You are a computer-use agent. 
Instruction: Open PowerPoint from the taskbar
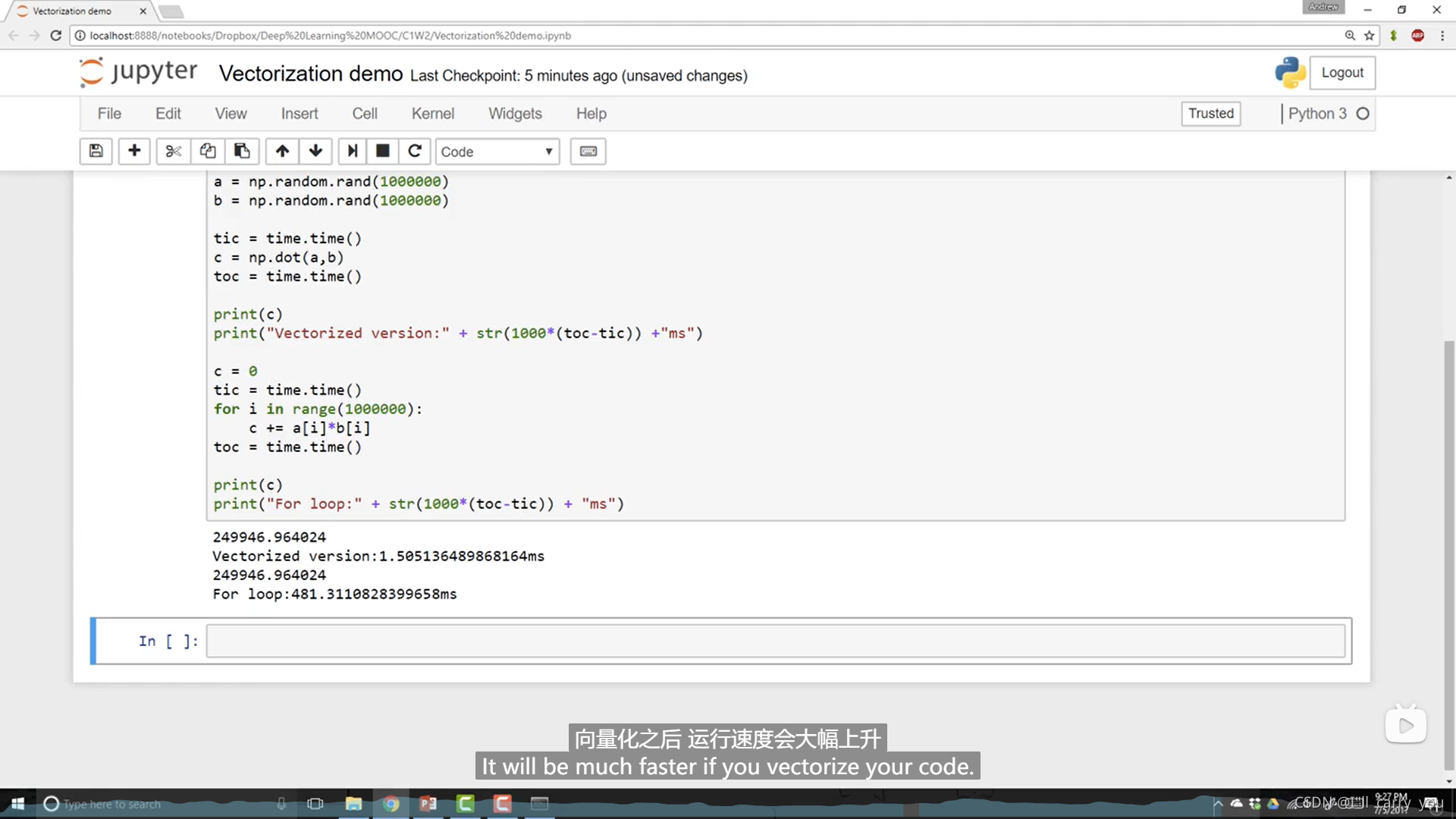click(x=428, y=803)
